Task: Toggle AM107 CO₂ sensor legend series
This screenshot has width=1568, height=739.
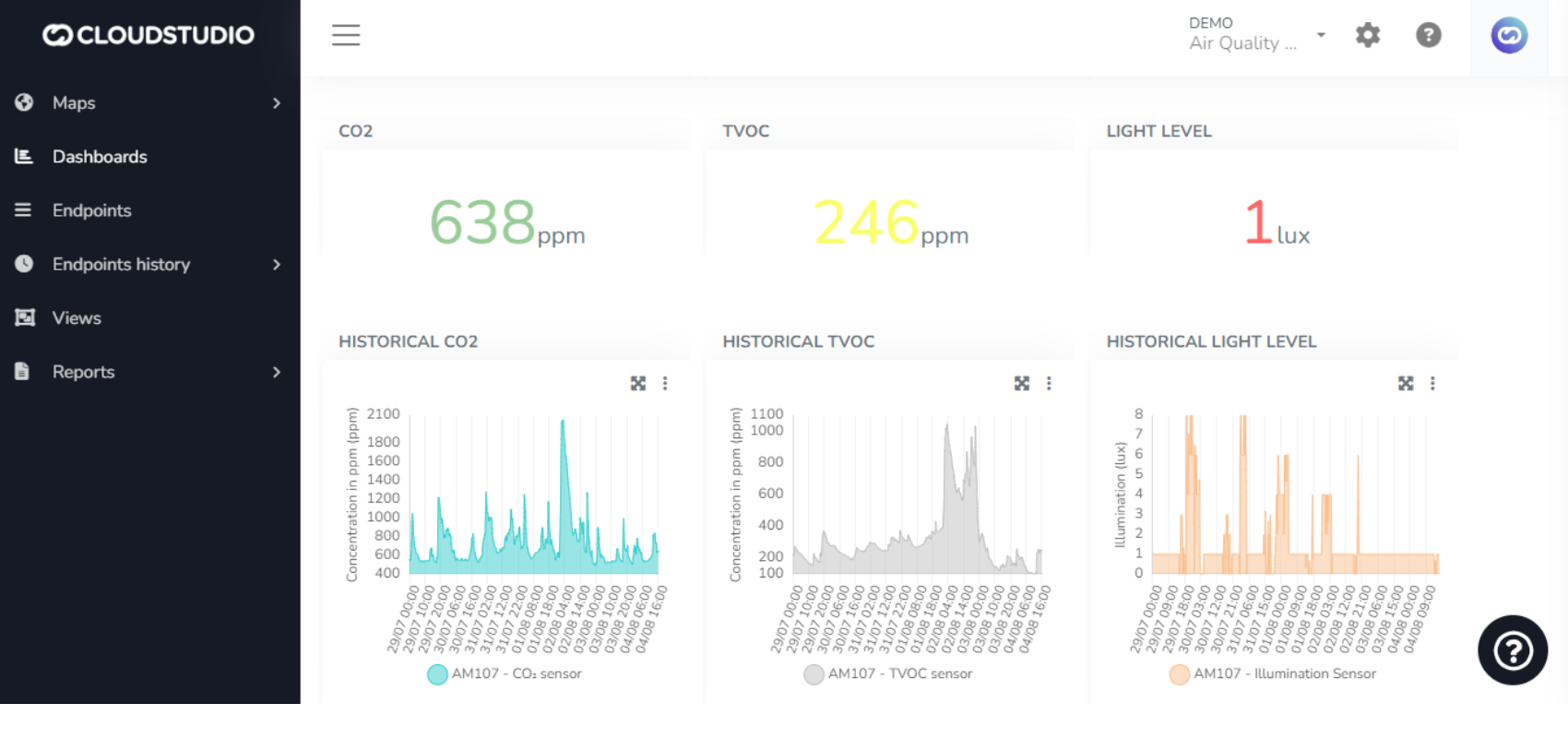Action: click(505, 674)
